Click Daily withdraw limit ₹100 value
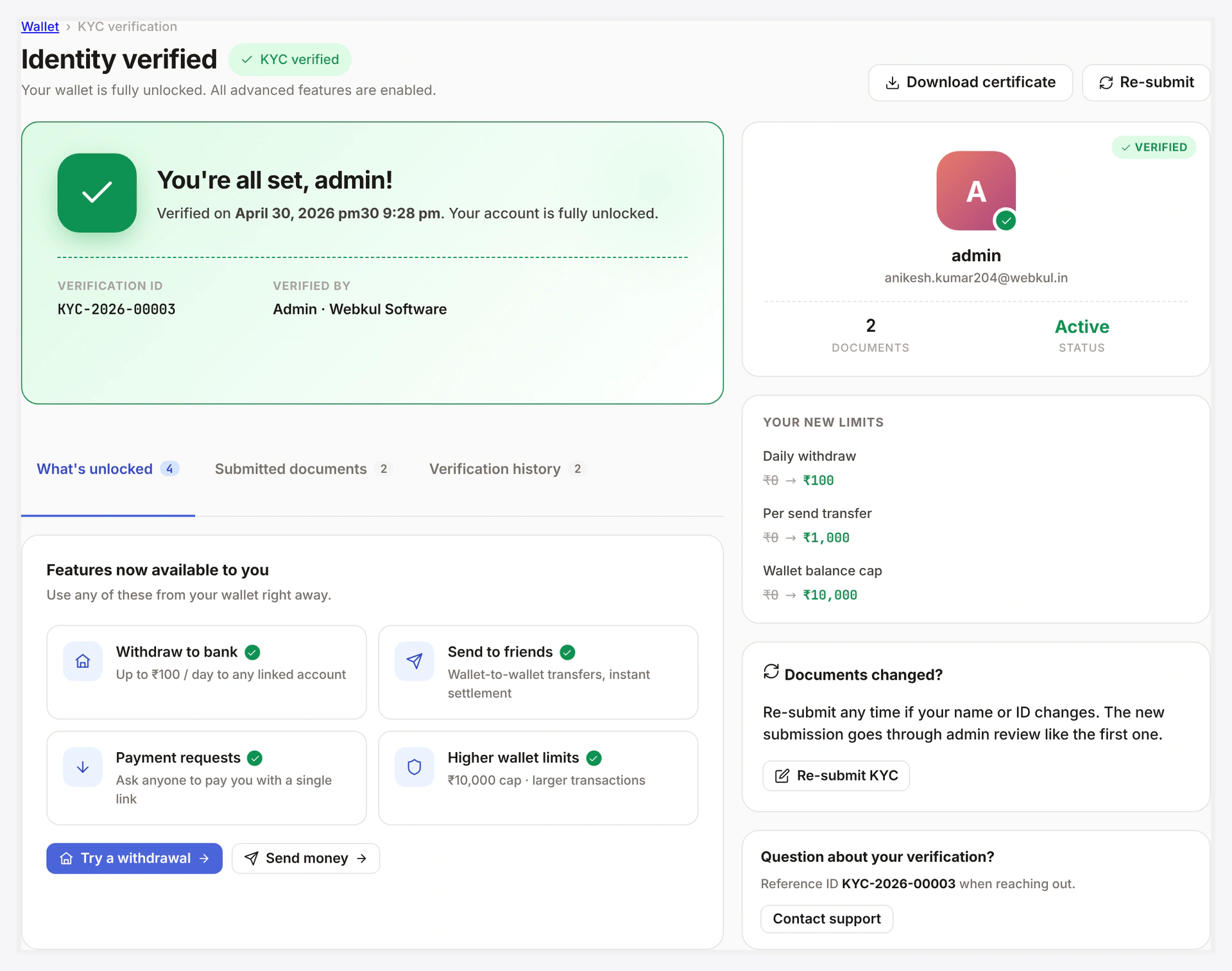Screen dimensions: 1232x971 [x=818, y=481]
